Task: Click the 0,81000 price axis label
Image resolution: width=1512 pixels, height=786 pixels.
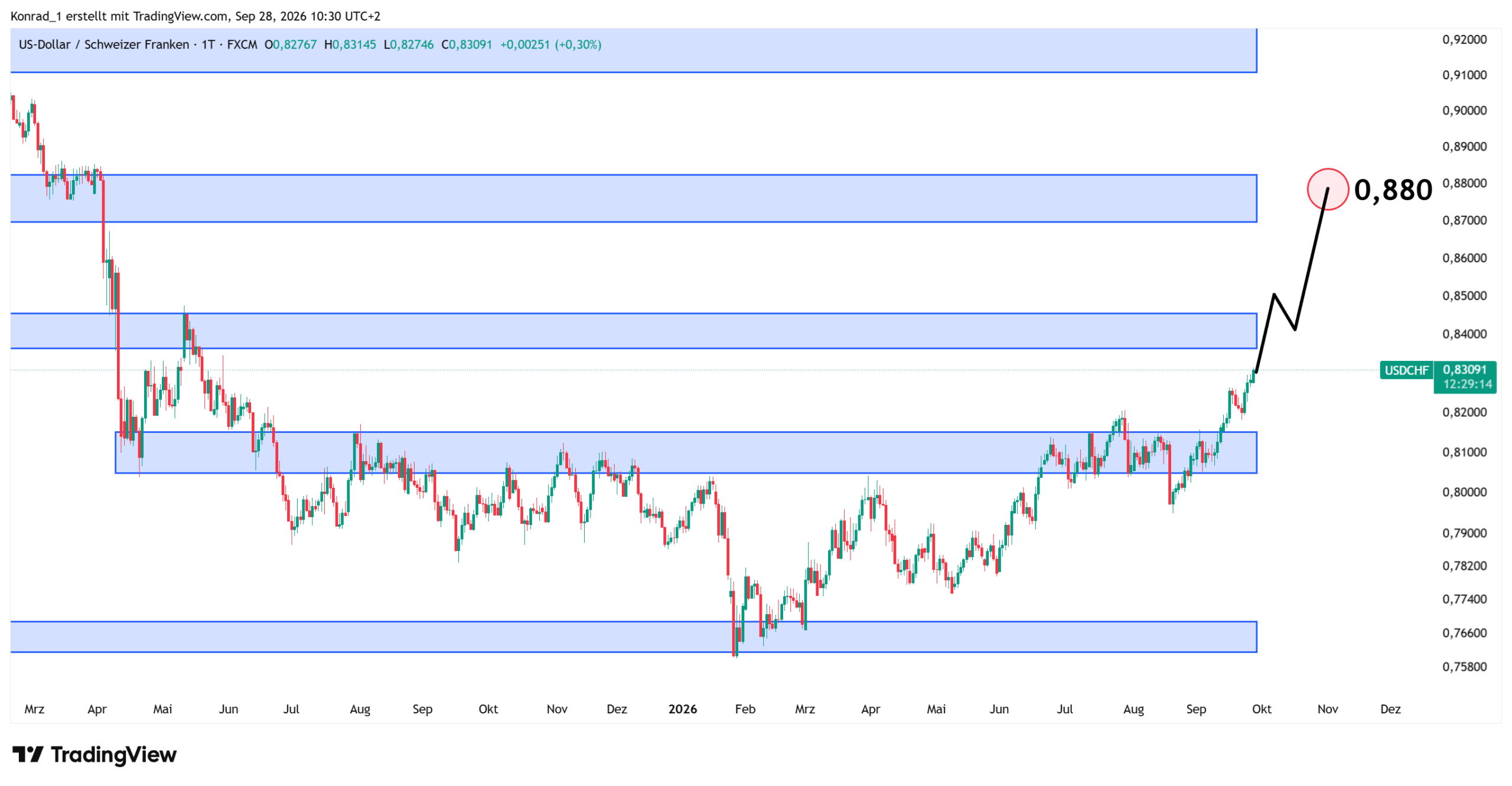Action: (x=1464, y=452)
